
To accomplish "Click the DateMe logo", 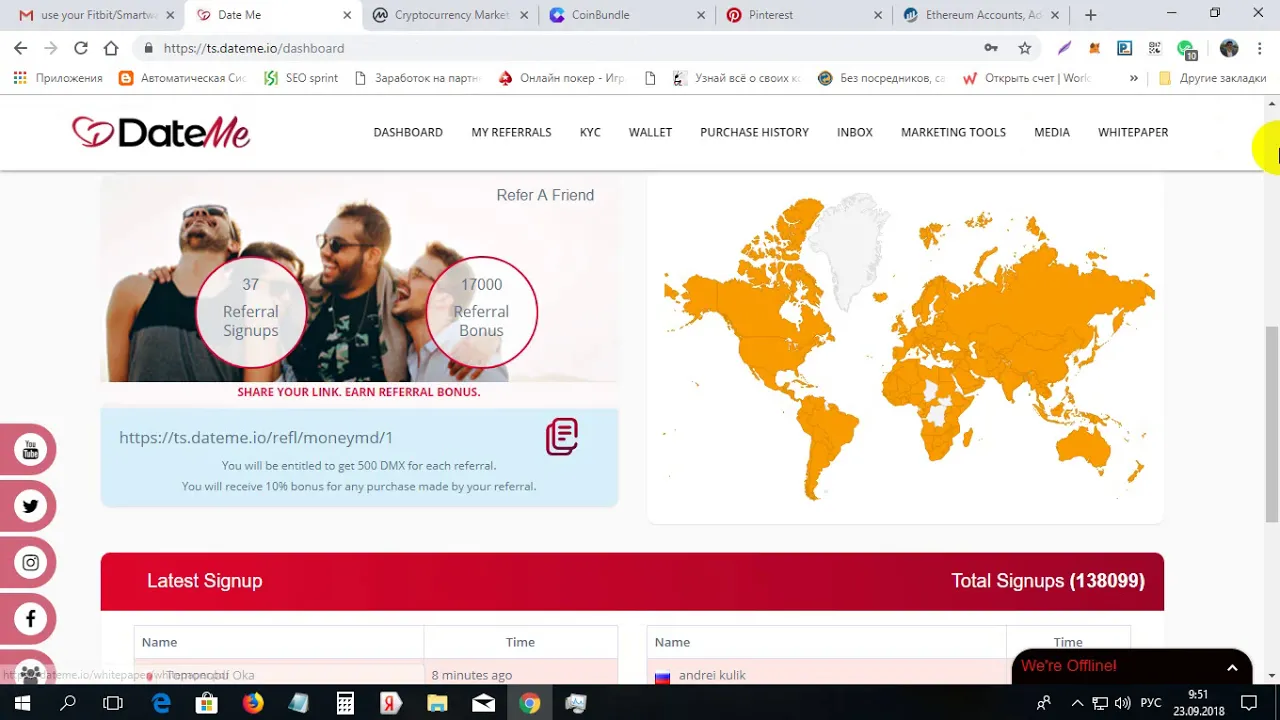I will coord(161,132).
